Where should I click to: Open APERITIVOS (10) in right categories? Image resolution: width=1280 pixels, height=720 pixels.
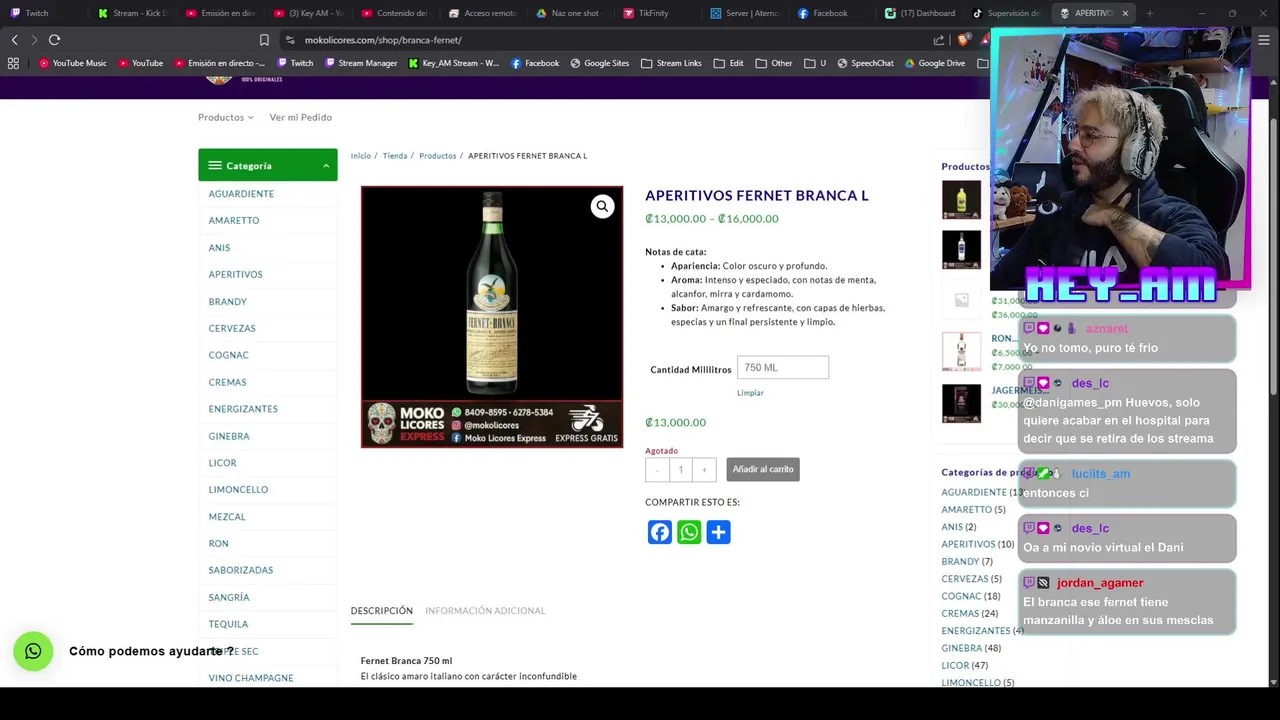pos(977,544)
